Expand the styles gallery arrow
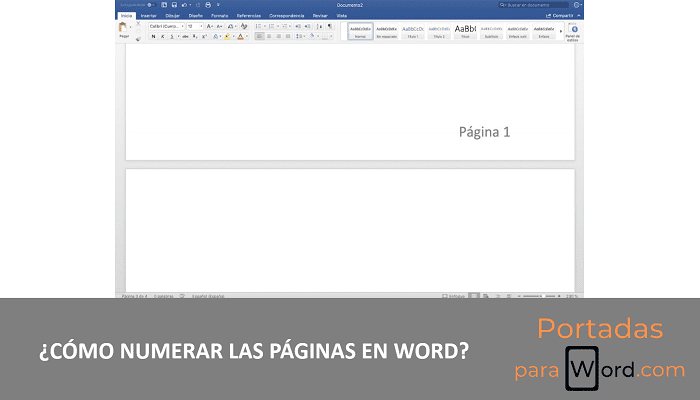 coord(561,31)
